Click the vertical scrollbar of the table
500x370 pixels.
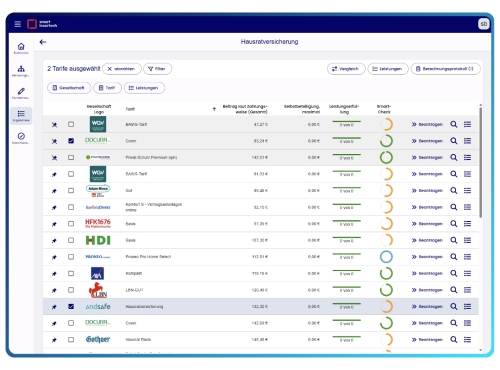(480, 162)
